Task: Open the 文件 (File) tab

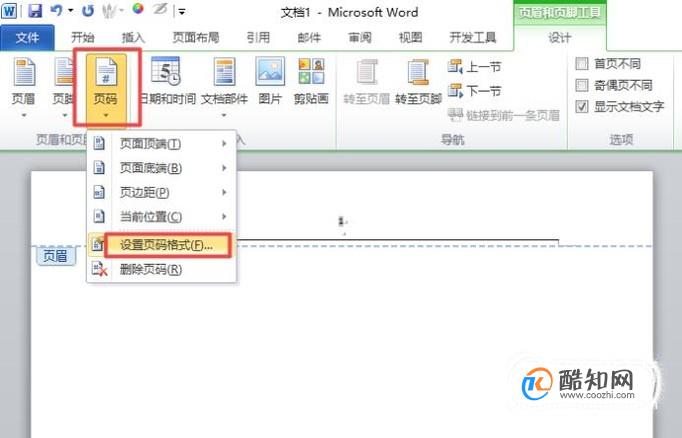Action: click(27, 38)
